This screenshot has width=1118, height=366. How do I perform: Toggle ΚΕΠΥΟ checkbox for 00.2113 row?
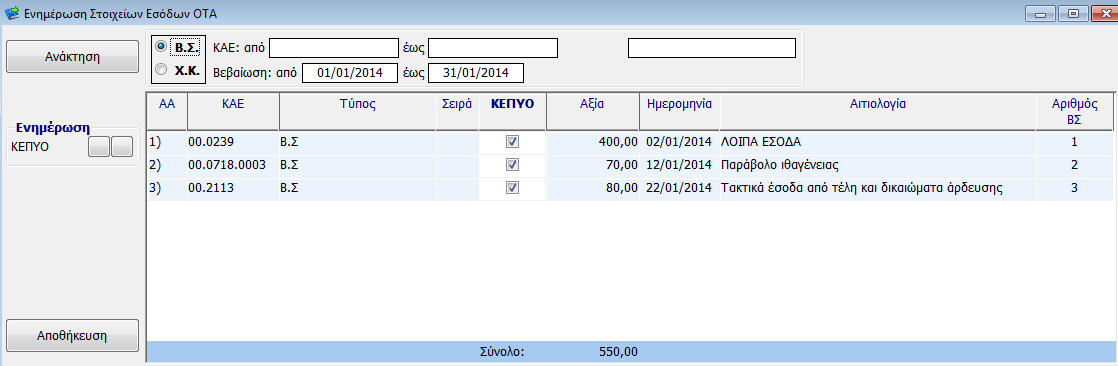pos(512,188)
